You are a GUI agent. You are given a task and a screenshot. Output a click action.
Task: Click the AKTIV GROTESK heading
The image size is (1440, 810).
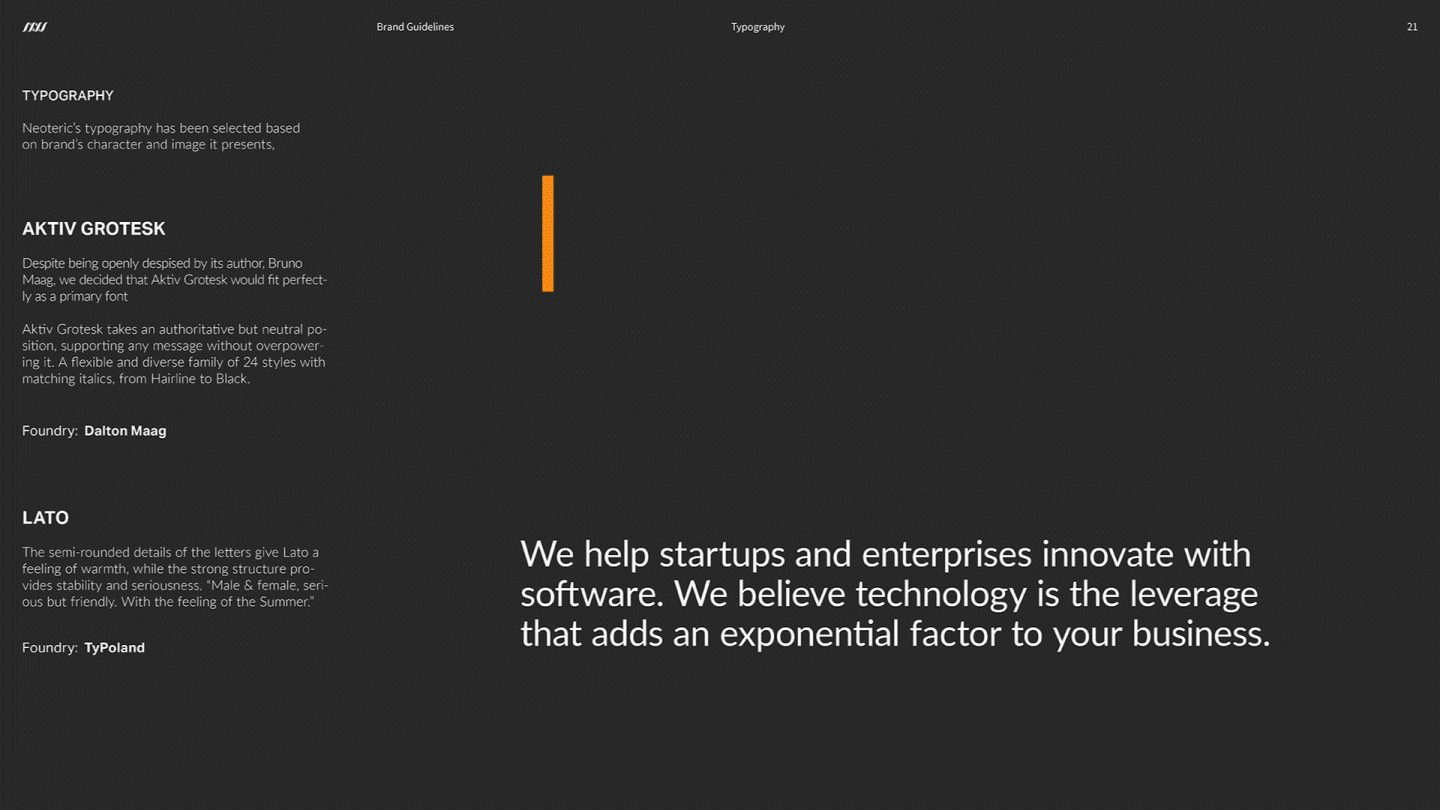tap(94, 229)
